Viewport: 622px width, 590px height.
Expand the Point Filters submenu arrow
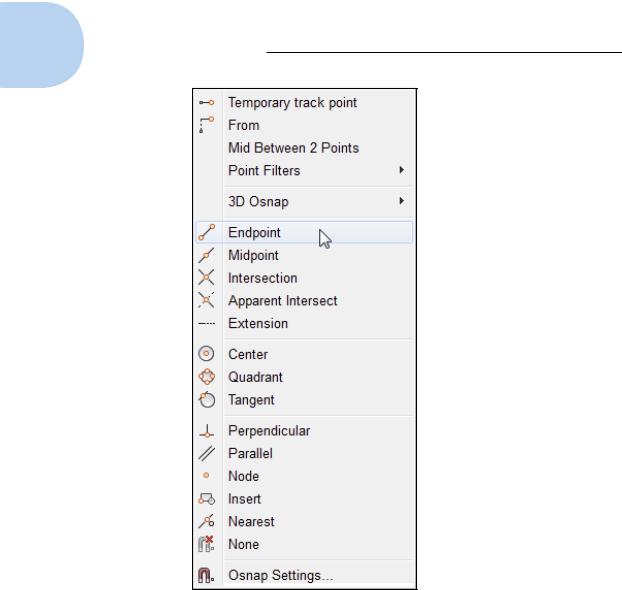[x=401, y=170]
